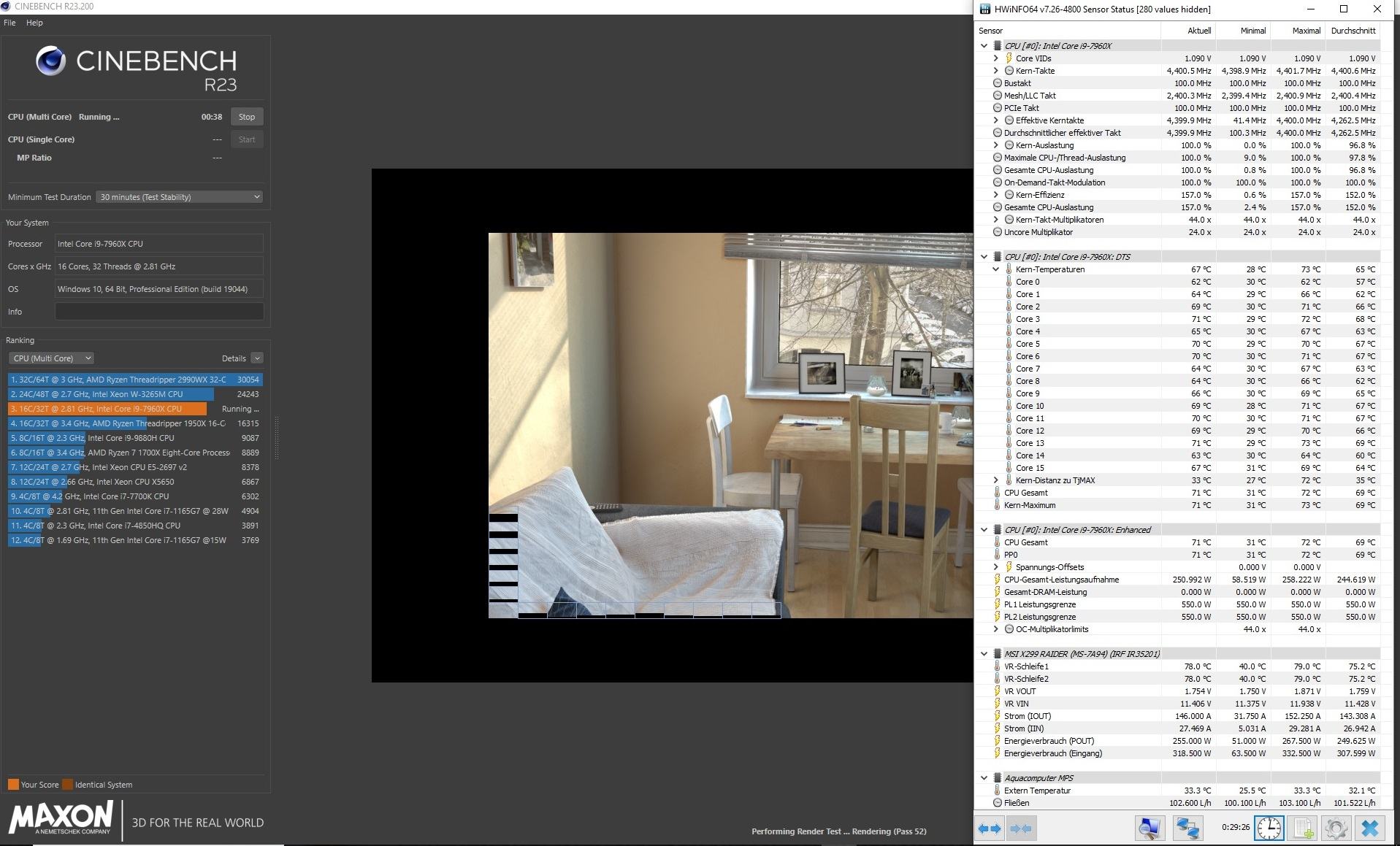
Task: Click the chip icon of MSI X299 RAIDER group
Action: (x=998, y=654)
